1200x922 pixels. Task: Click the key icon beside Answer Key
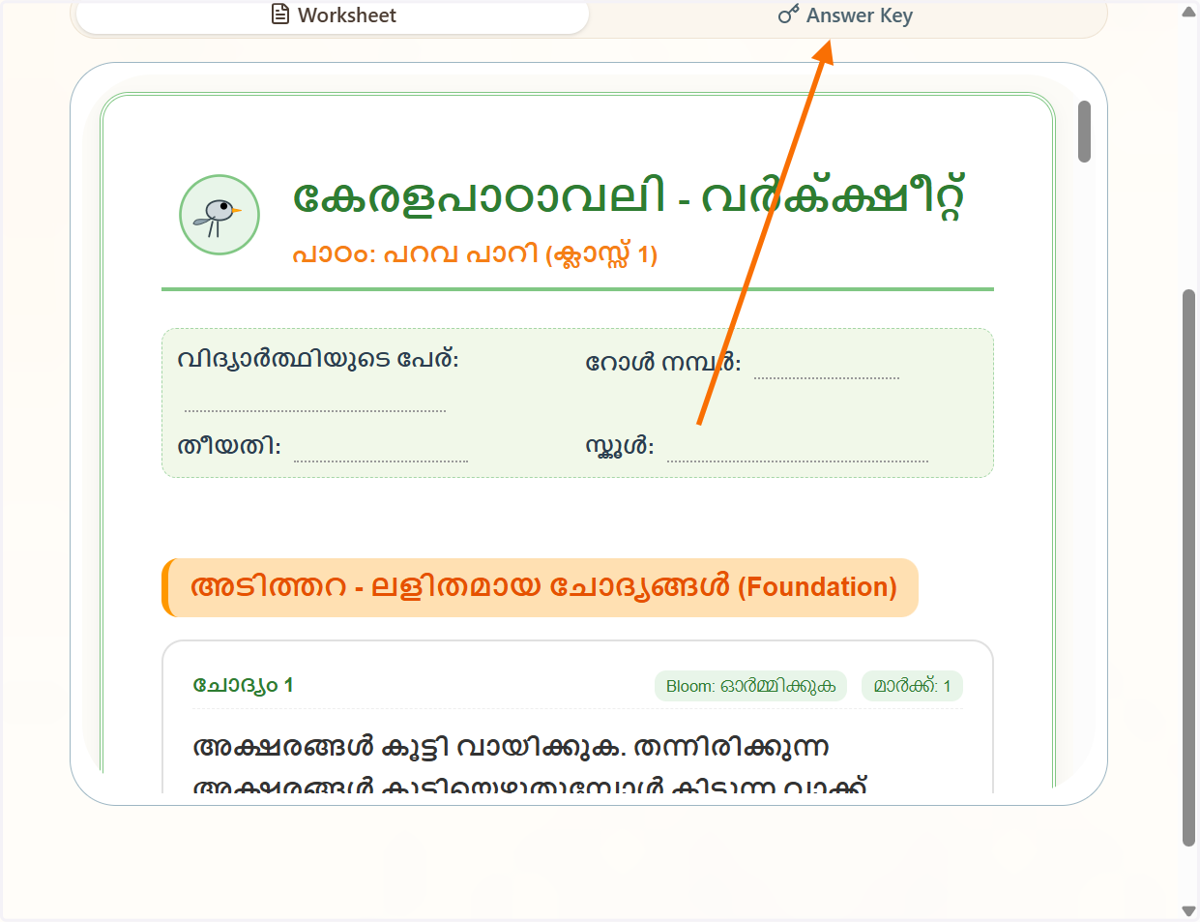point(789,15)
